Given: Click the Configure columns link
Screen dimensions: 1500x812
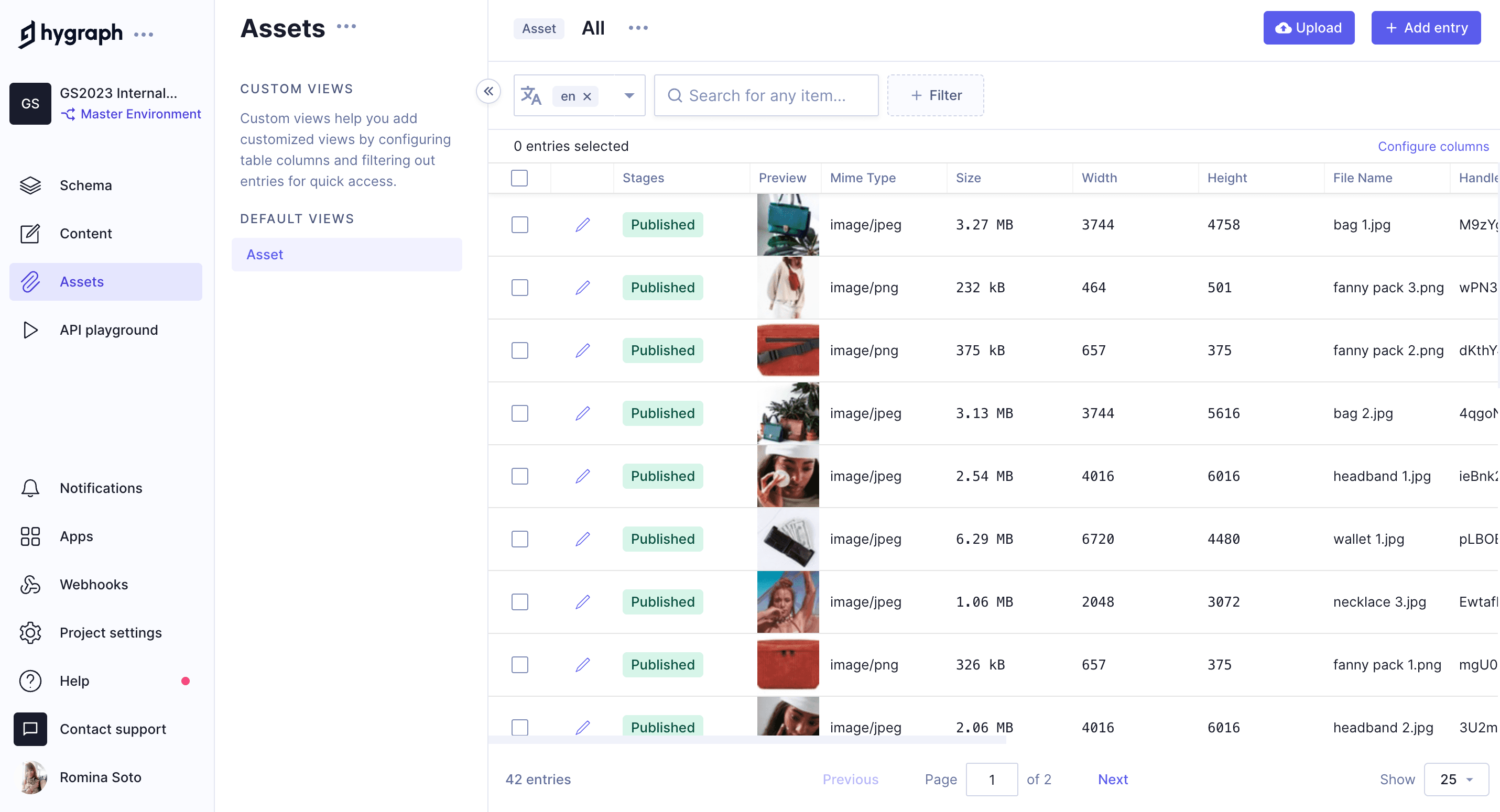Looking at the screenshot, I should point(1432,146).
